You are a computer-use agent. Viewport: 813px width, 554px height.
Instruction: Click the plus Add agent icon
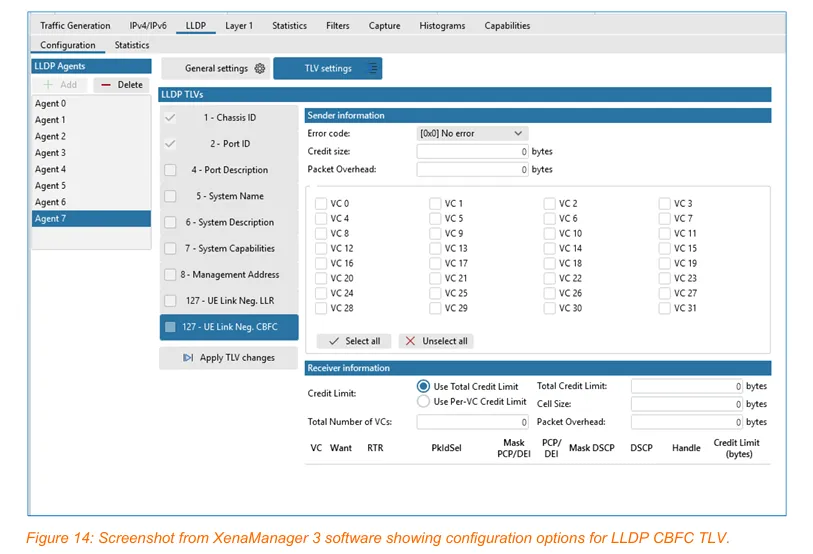click(48, 85)
